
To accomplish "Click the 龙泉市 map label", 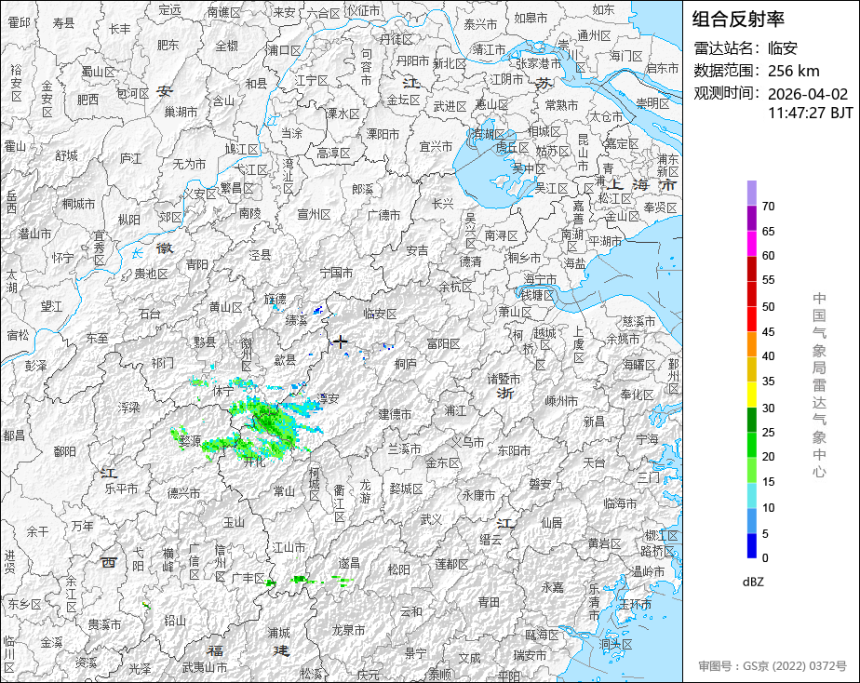I will pos(348,630).
